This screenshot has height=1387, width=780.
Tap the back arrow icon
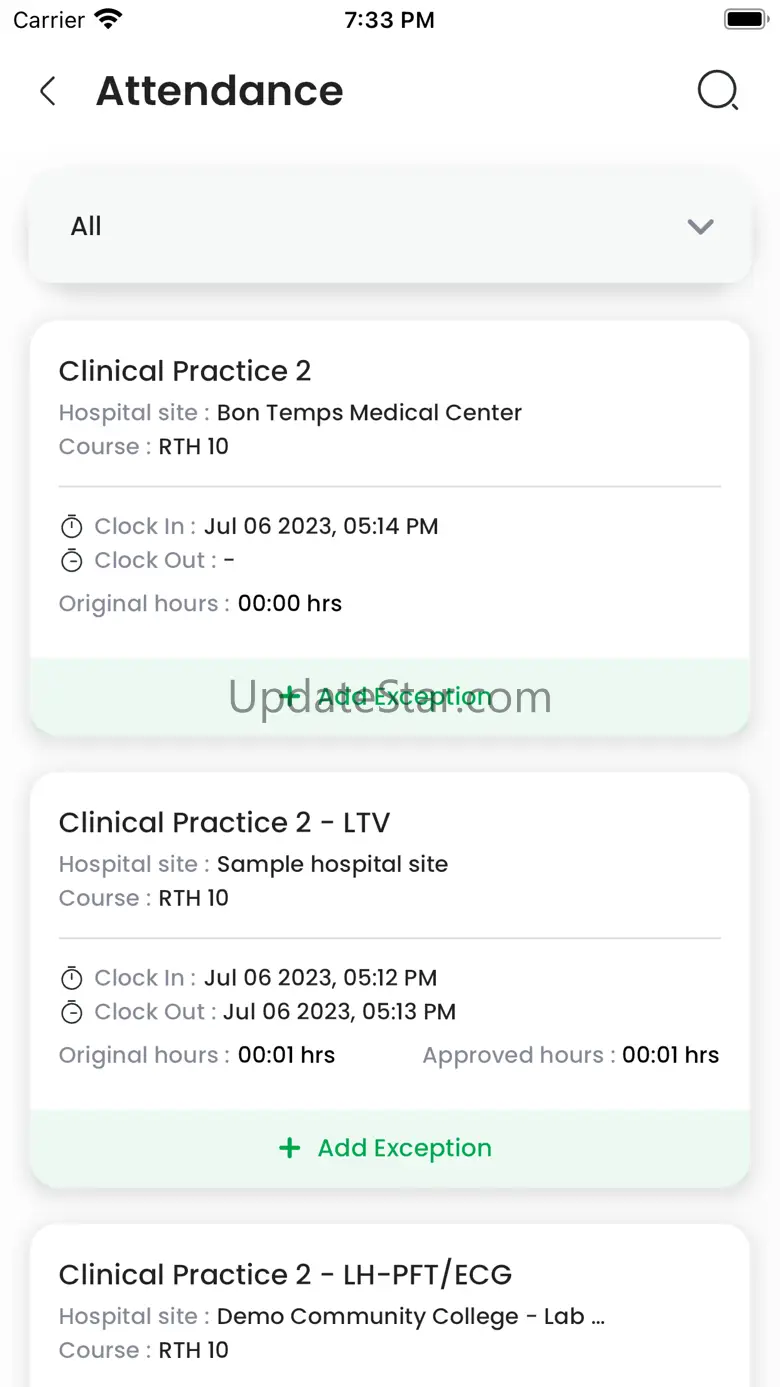[47, 91]
